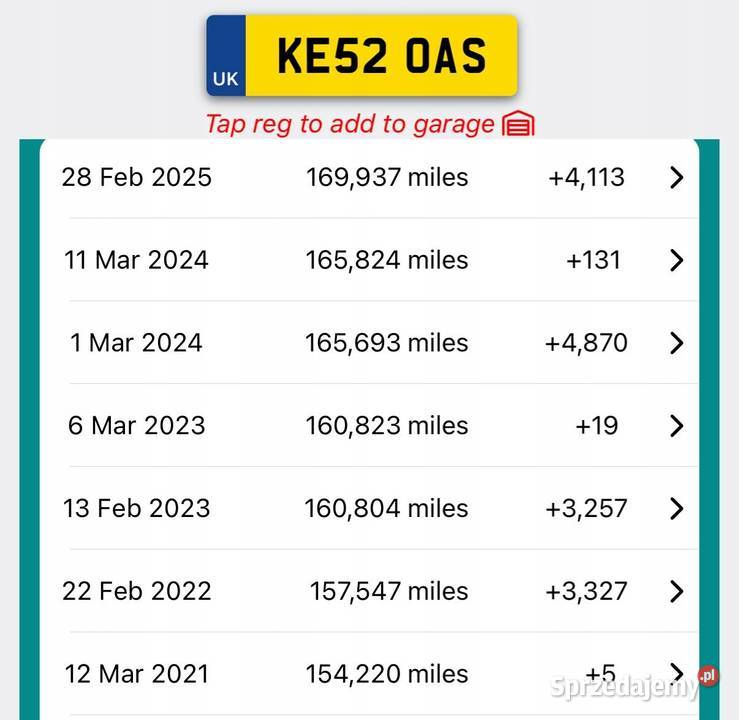Expand the 1 Mar 2024 record chevron

(x=677, y=344)
